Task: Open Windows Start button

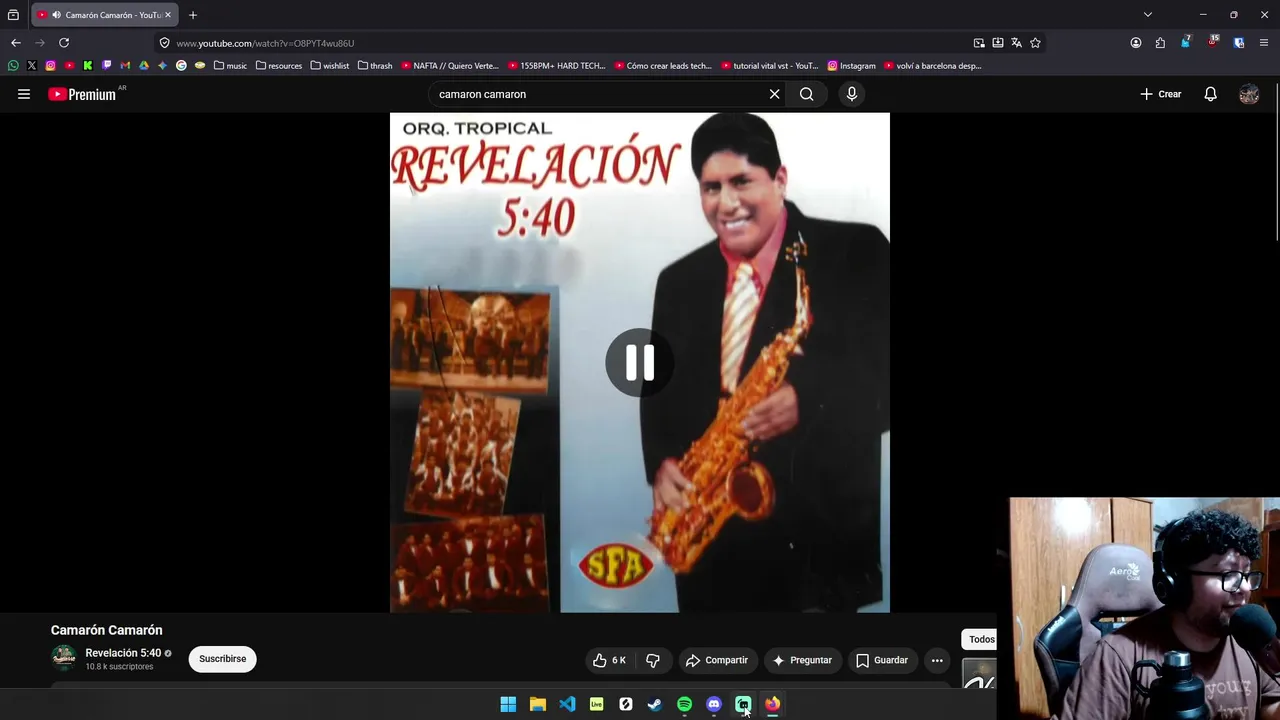Action: (x=508, y=704)
